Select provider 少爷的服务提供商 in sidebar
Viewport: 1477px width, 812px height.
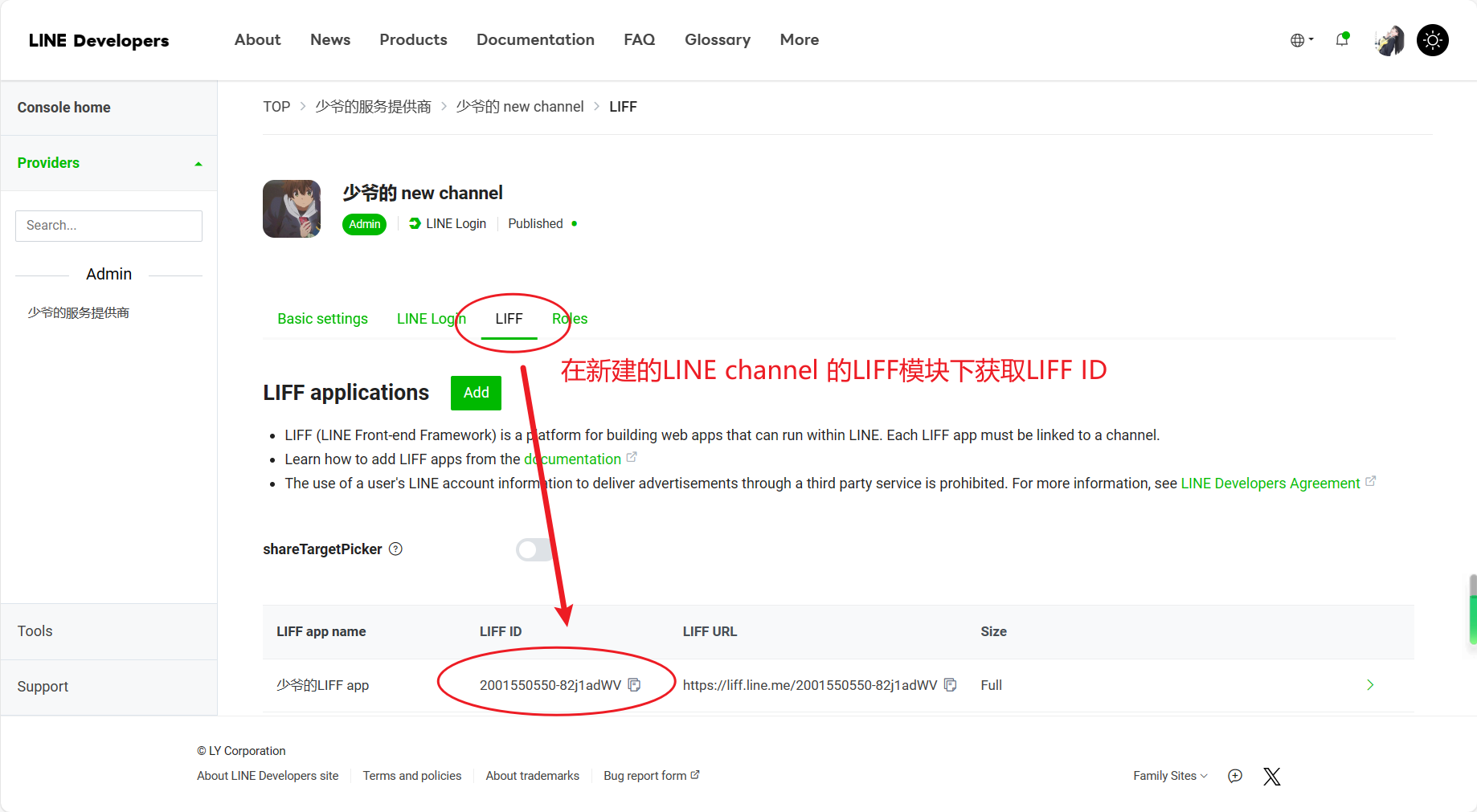click(79, 312)
